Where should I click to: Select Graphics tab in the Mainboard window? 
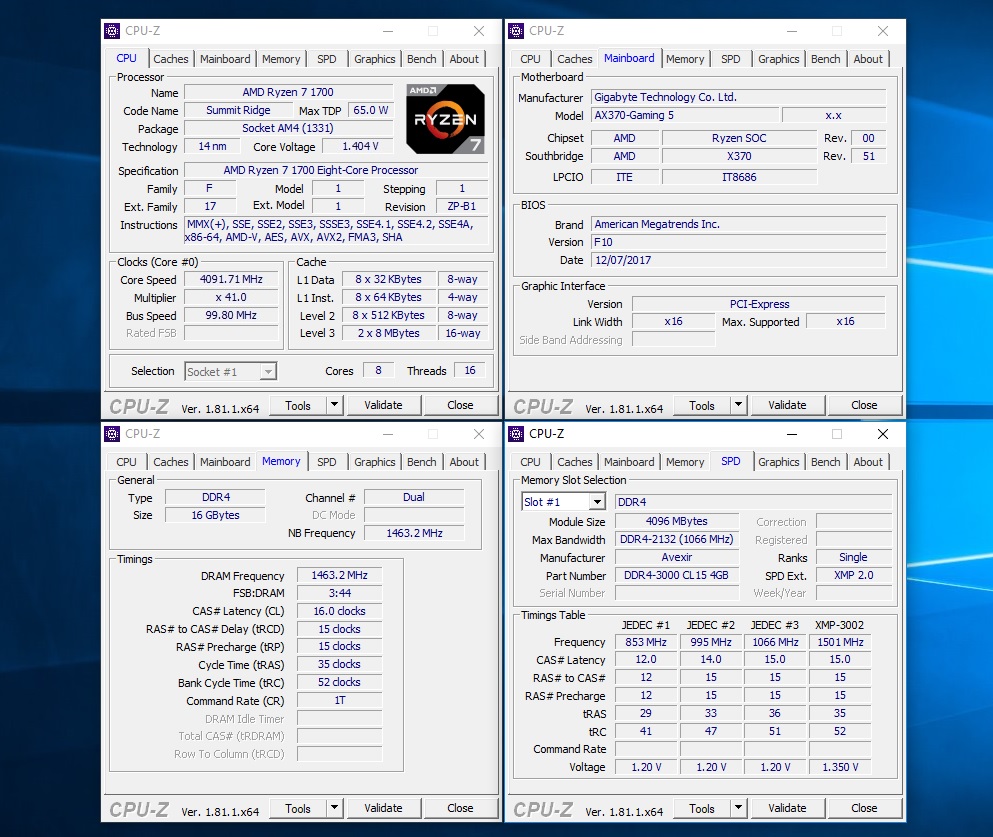coord(778,59)
